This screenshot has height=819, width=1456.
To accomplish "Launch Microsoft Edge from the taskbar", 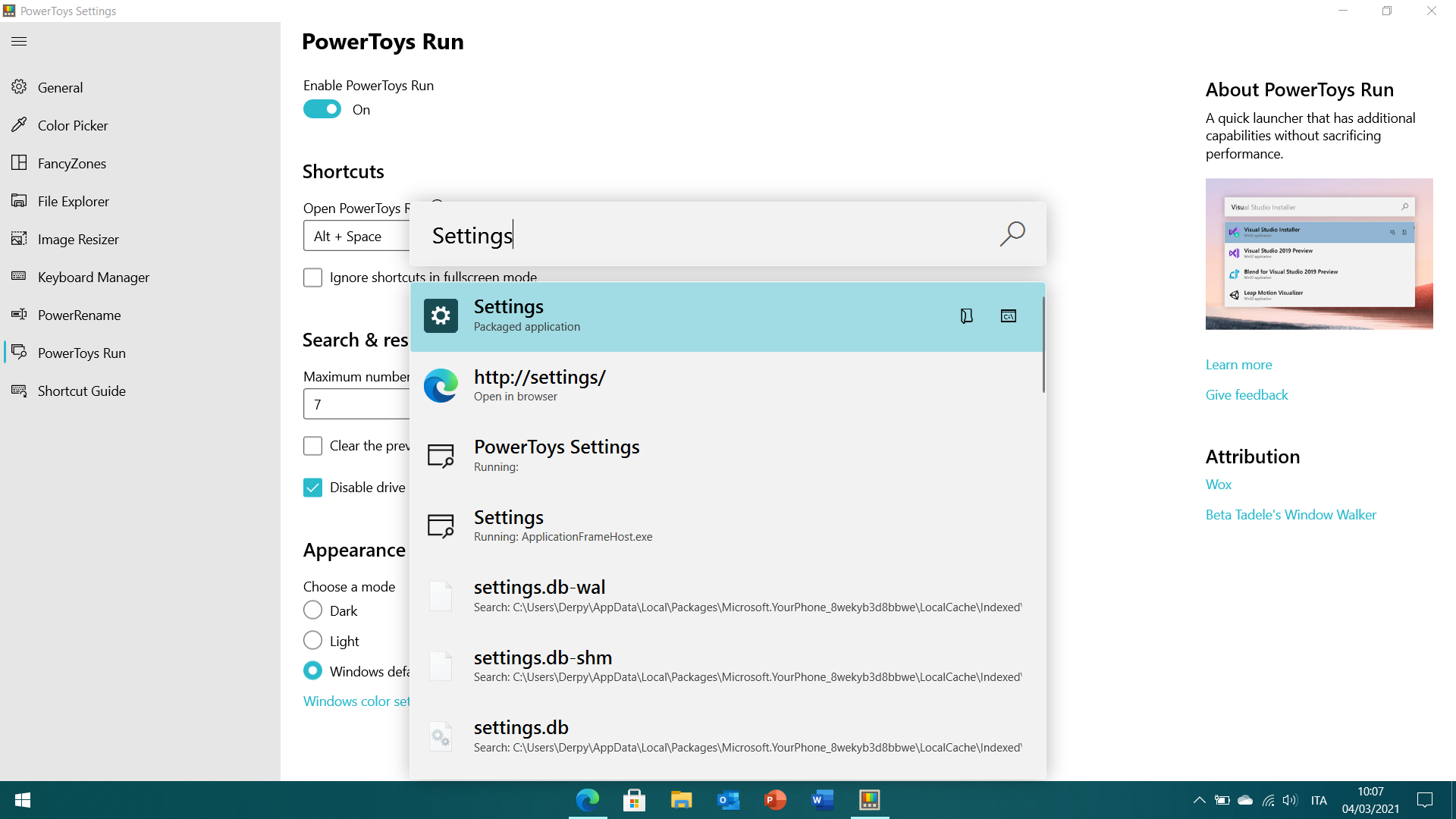I will click(588, 799).
